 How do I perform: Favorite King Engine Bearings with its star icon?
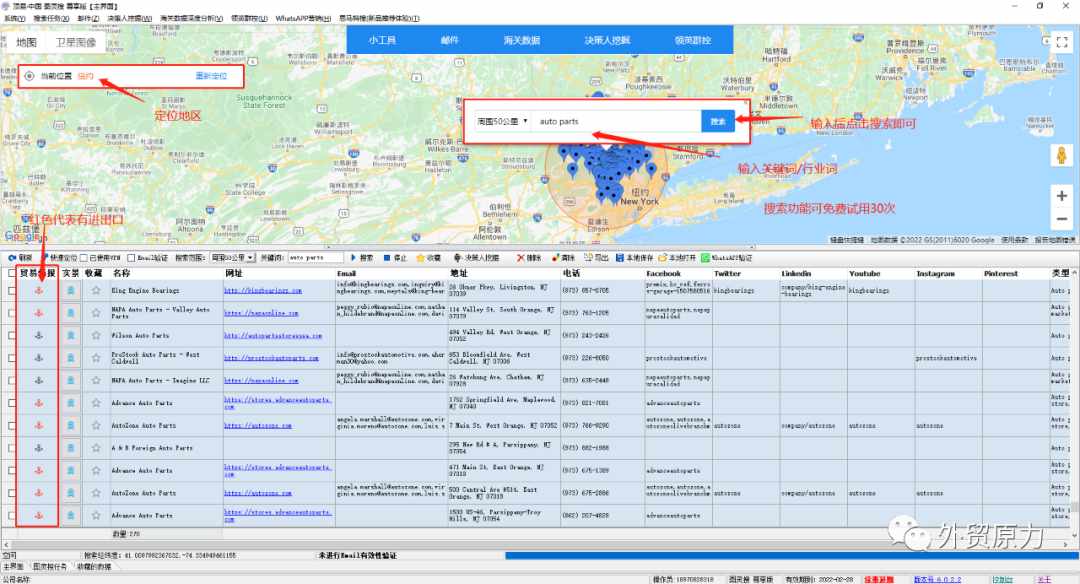(96, 291)
